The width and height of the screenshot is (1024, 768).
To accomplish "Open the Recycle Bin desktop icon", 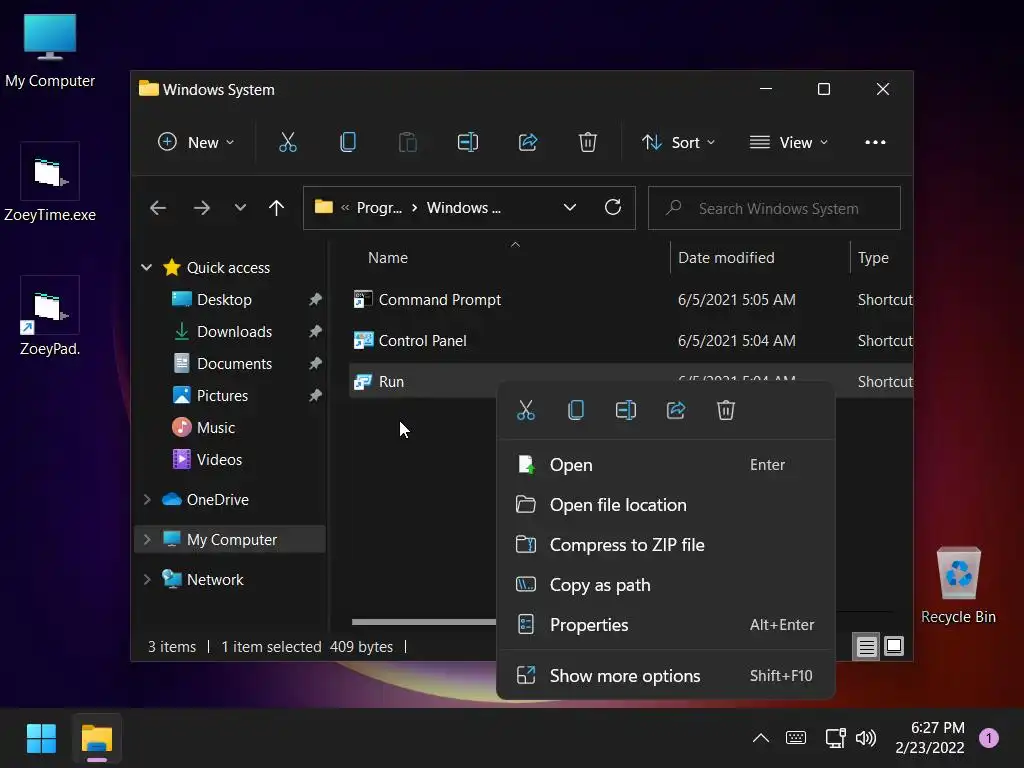I will point(958,585).
